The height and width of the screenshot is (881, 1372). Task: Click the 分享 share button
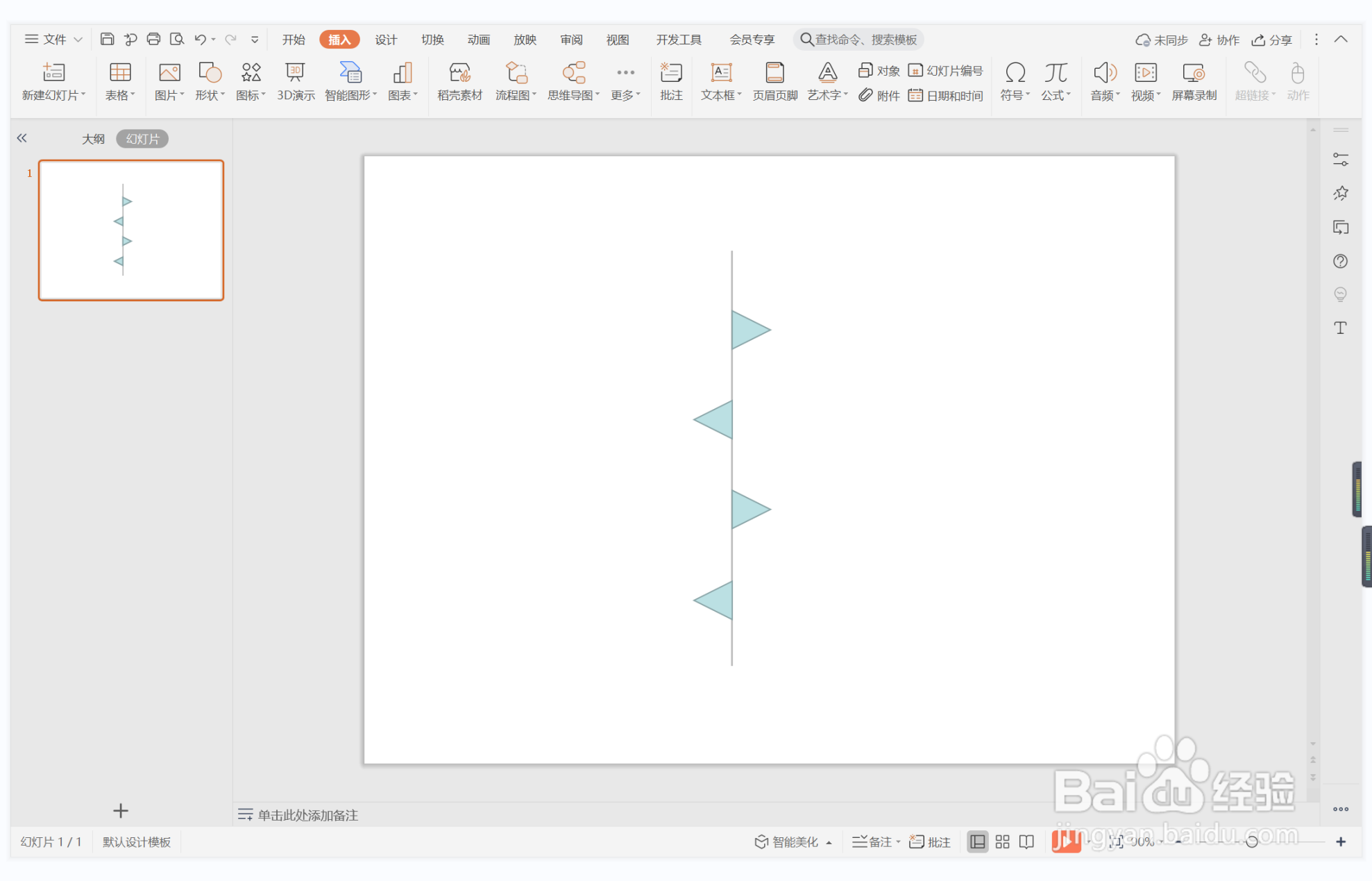[1271, 40]
